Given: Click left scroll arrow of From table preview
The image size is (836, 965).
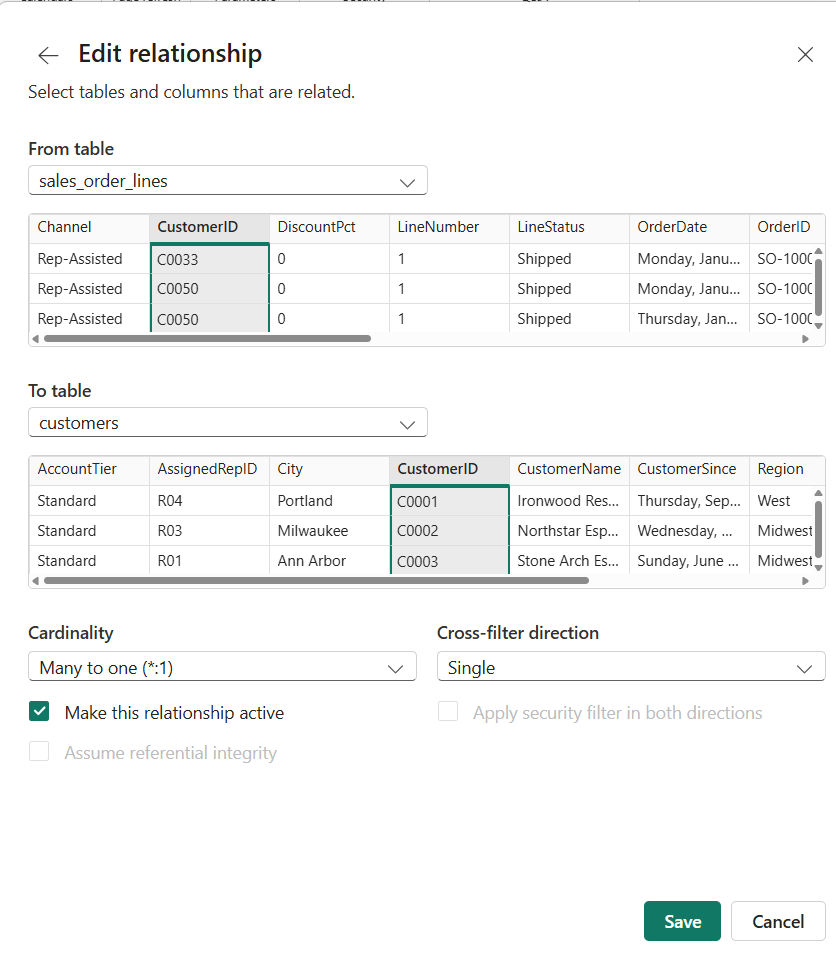Looking at the screenshot, I should 35,338.
